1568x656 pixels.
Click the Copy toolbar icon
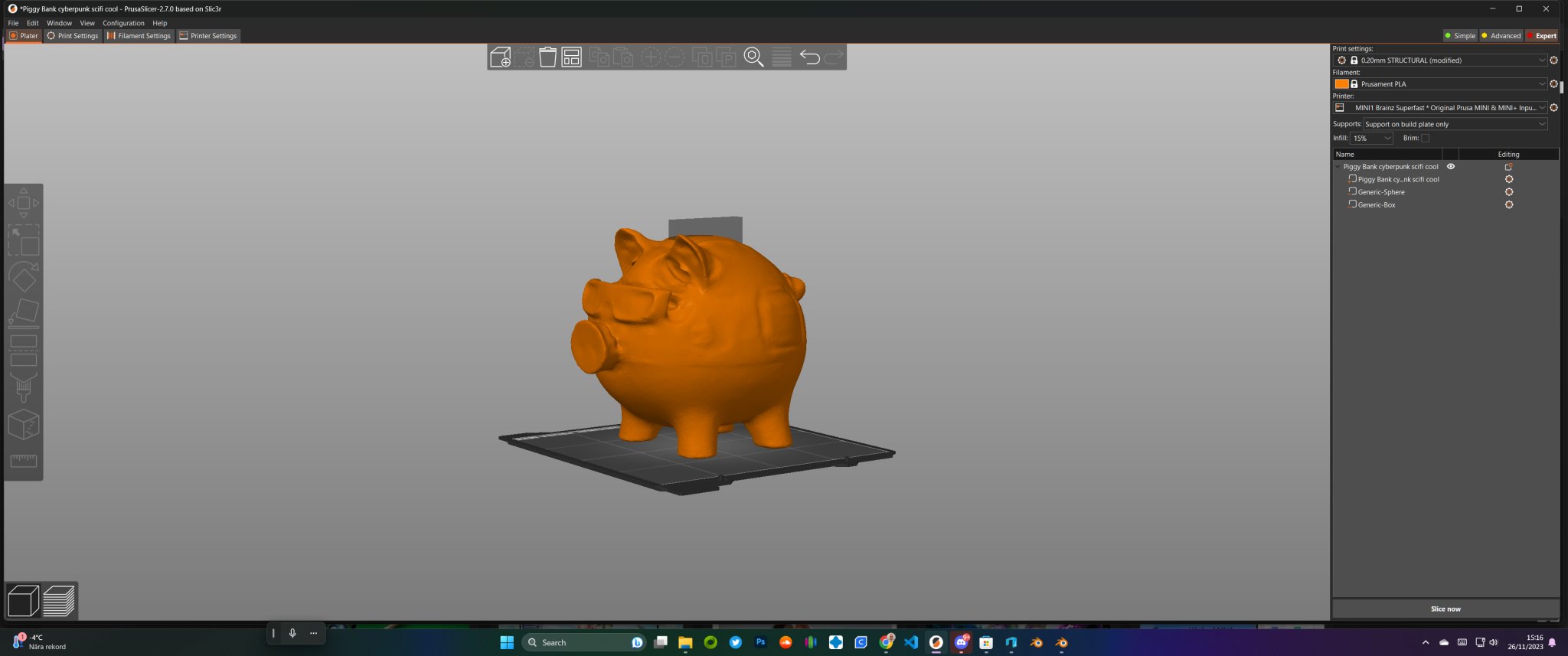[599, 57]
